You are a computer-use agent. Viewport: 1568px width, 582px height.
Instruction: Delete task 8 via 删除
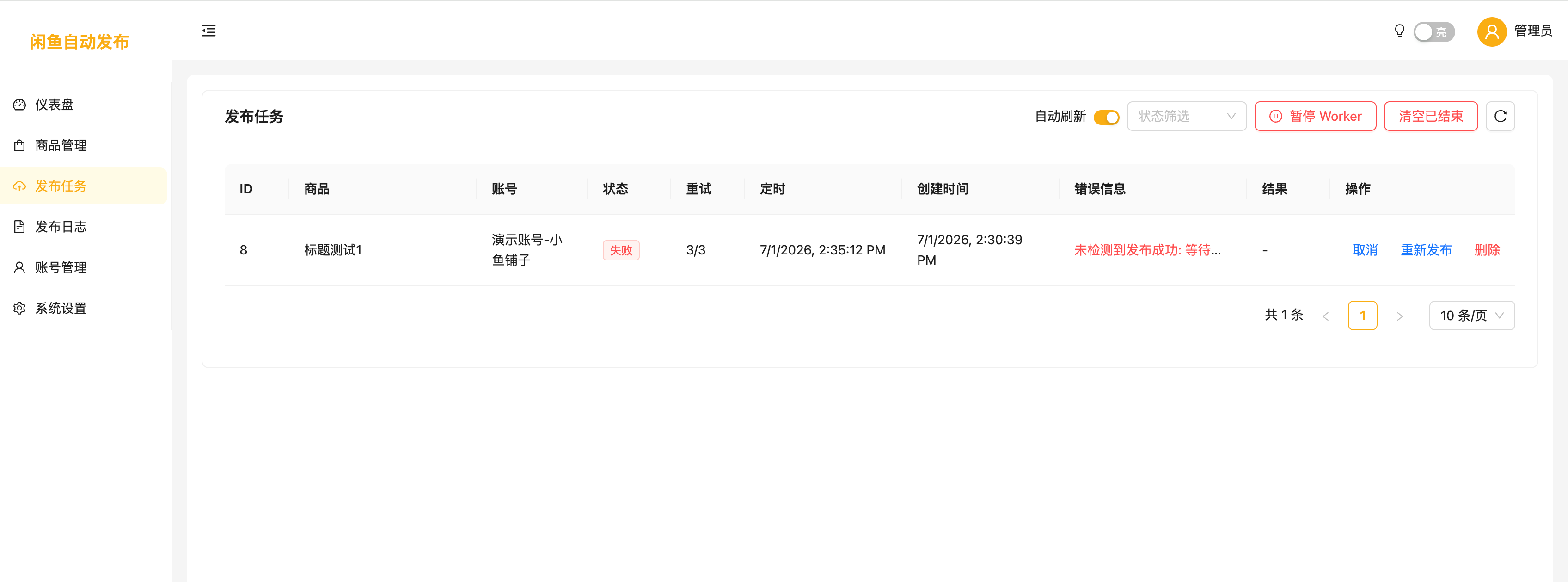1487,250
